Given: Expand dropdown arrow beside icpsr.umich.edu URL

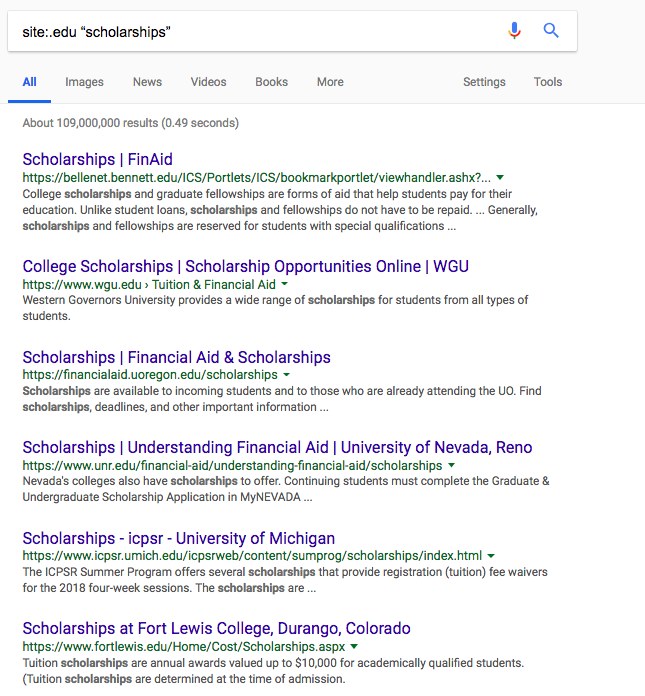Looking at the screenshot, I should pos(492,556).
